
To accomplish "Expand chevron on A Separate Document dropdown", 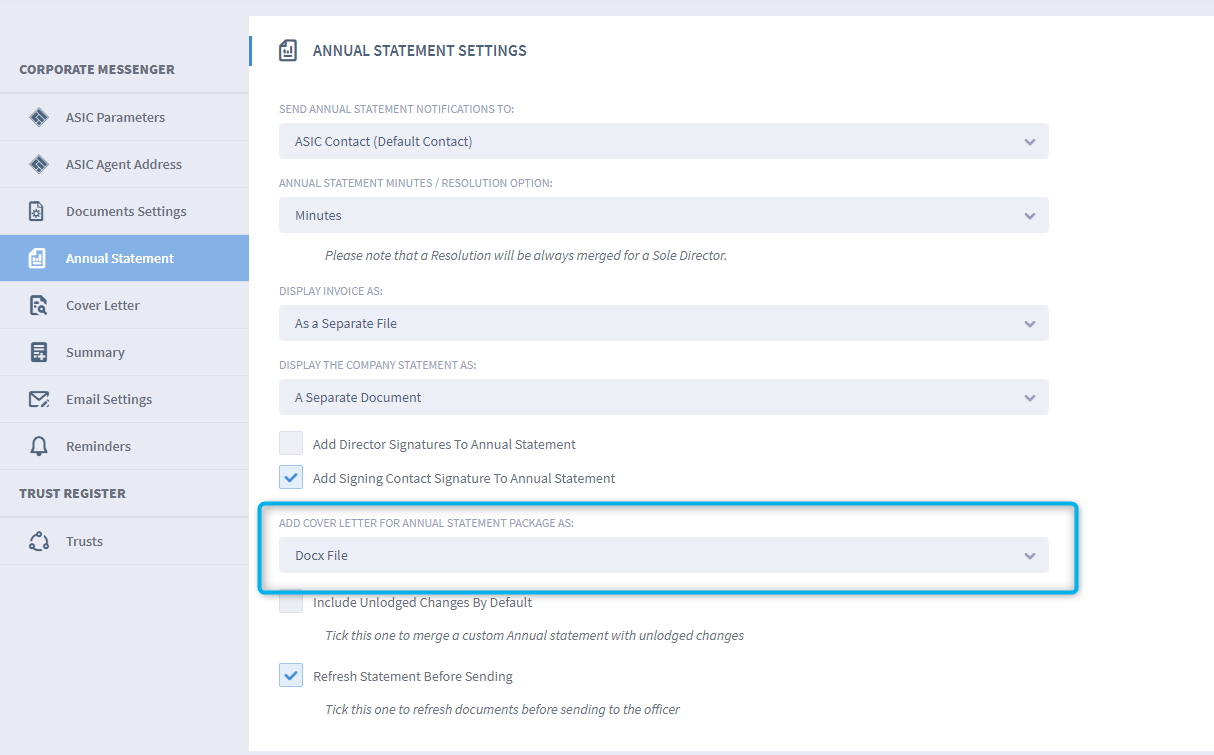I will 1030,398.
